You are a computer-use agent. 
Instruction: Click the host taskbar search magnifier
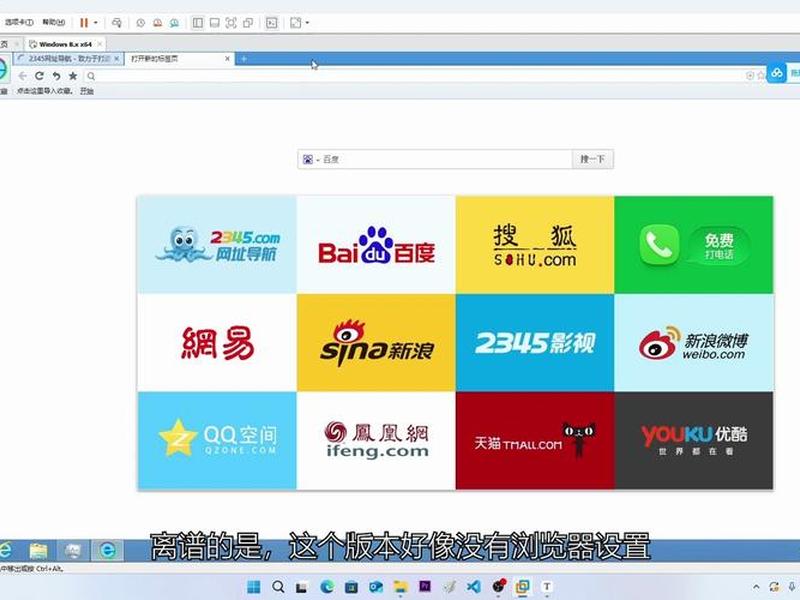click(x=278, y=587)
